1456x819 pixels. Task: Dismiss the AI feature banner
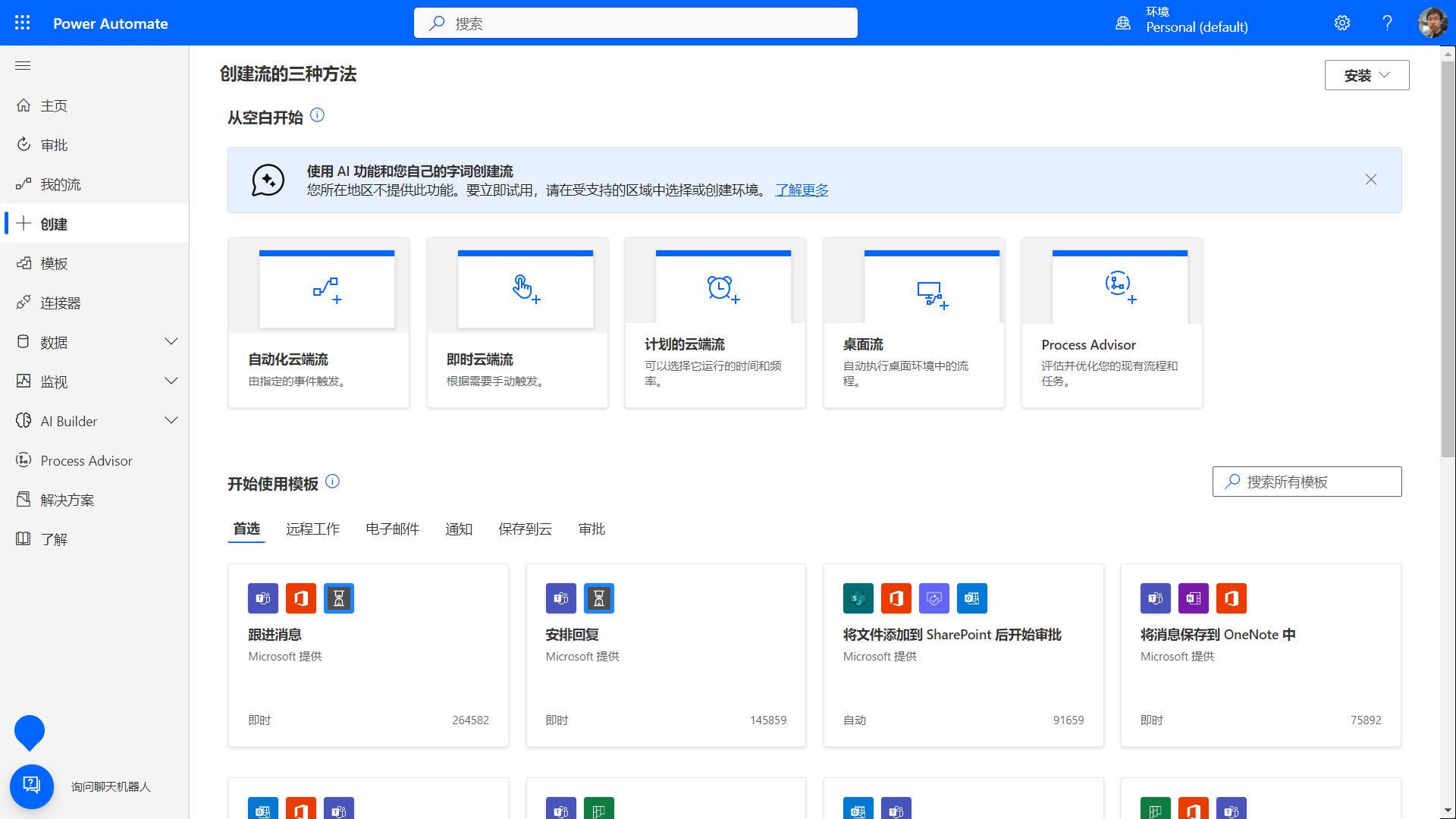[x=1371, y=180]
